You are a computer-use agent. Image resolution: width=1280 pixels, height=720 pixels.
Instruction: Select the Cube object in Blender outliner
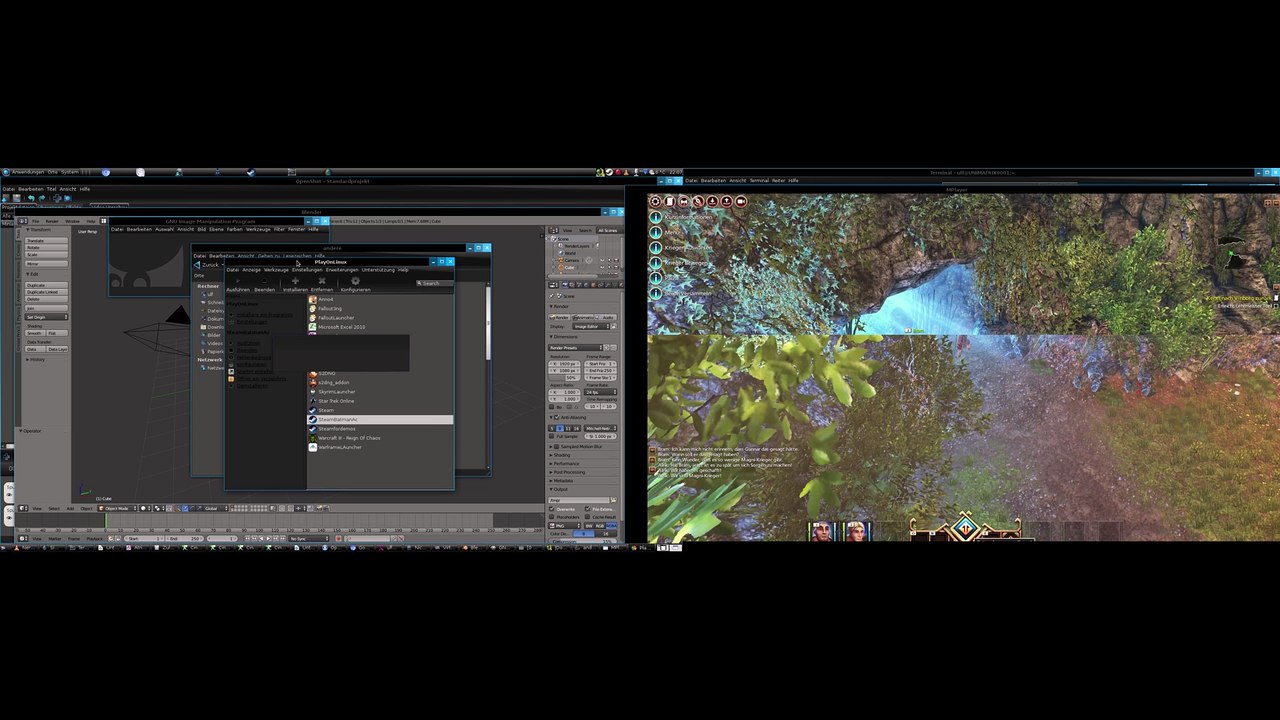tap(568, 268)
